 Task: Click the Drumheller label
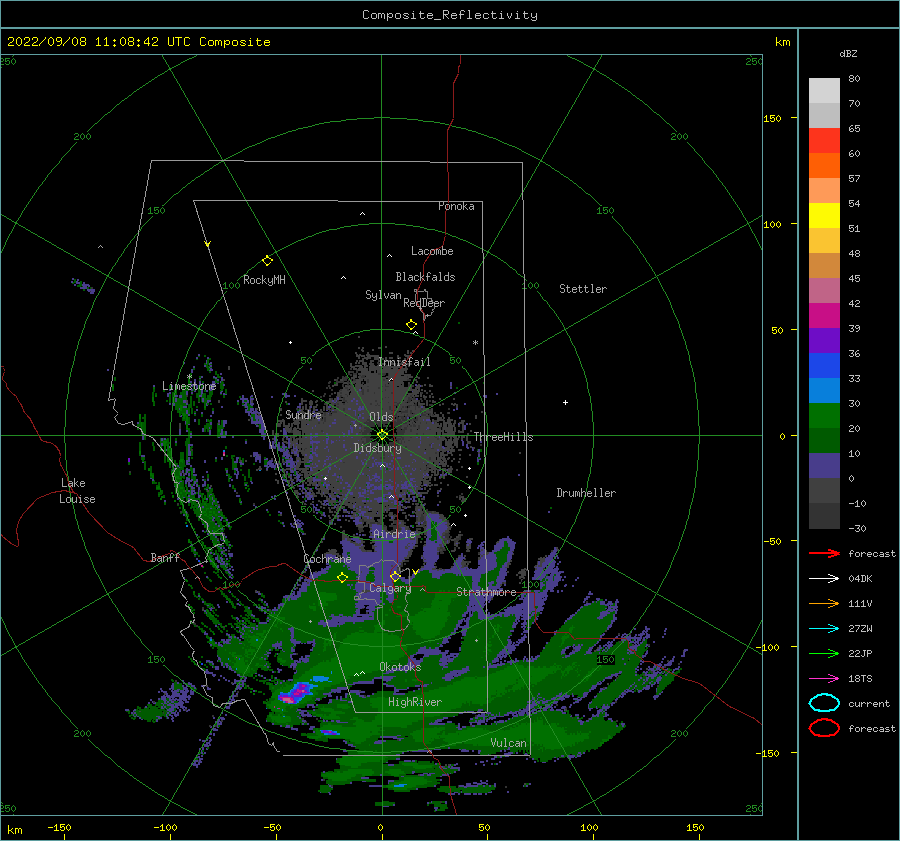(x=586, y=493)
